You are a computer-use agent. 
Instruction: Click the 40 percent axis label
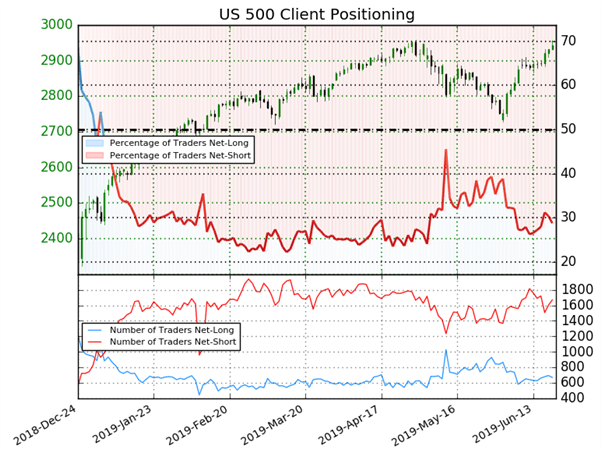click(x=568, y=173)
